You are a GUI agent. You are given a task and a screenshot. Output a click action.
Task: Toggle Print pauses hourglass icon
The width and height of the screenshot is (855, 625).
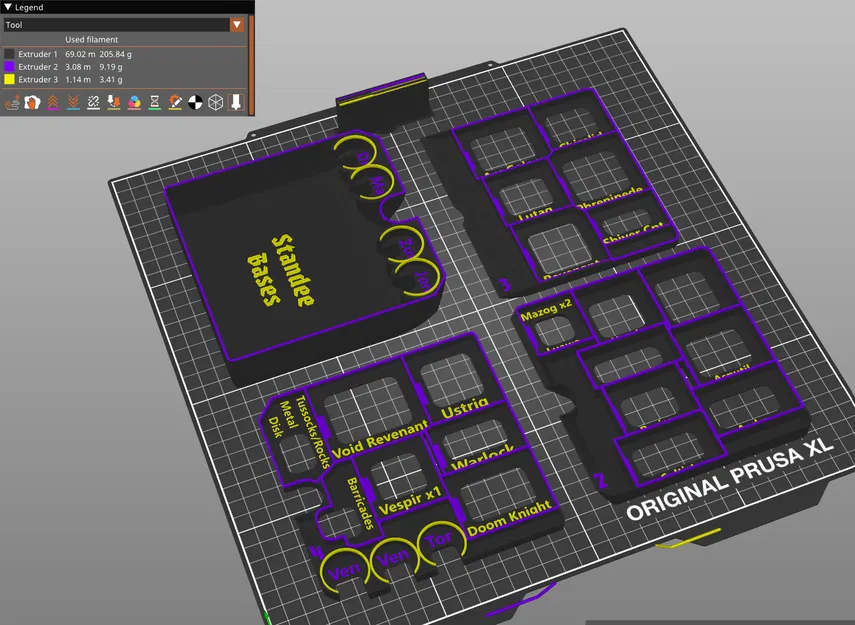click(155, 102)
